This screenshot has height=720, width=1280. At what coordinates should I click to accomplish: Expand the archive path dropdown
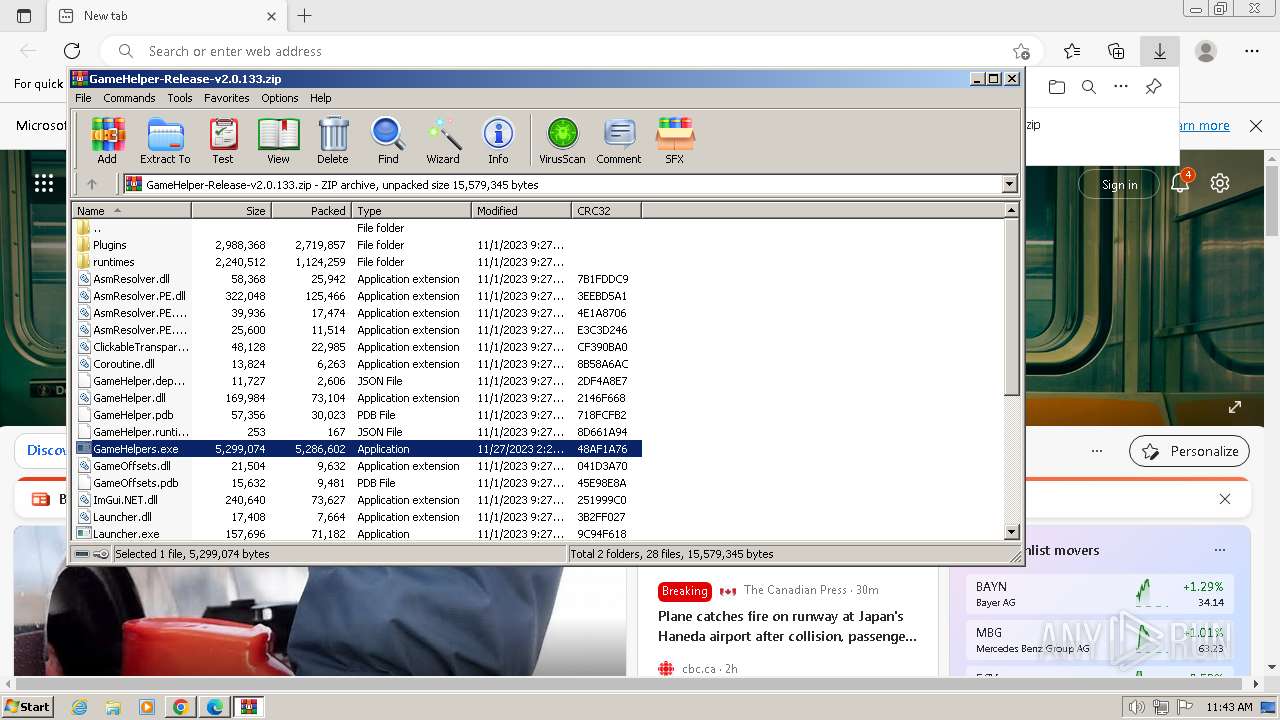click(x=1009, y=184)
